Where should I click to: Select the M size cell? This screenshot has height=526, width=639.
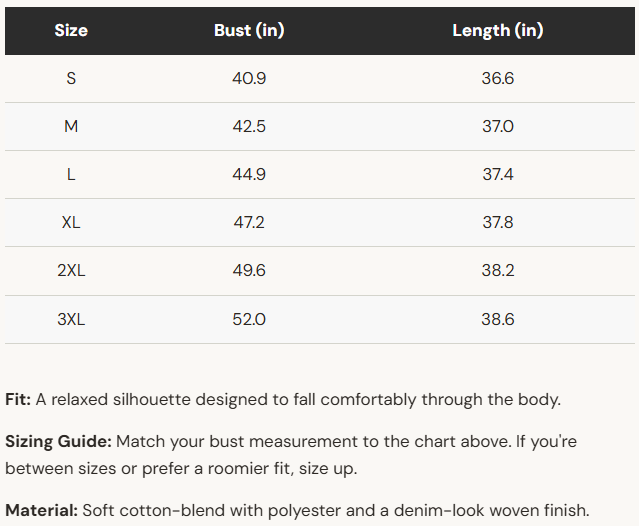click(71, 126)
